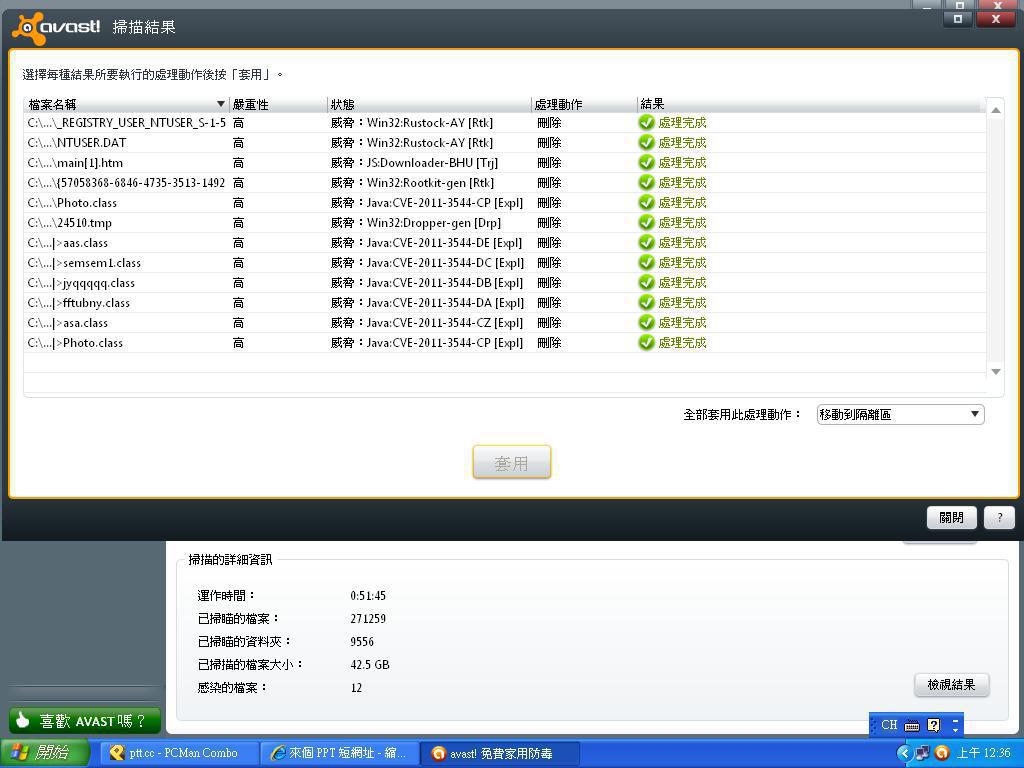Image resolution: width=1024 pixels, height=768 pixels.
Task: Click green checkmark for asa.class row
Action: (x=647, y=323)
